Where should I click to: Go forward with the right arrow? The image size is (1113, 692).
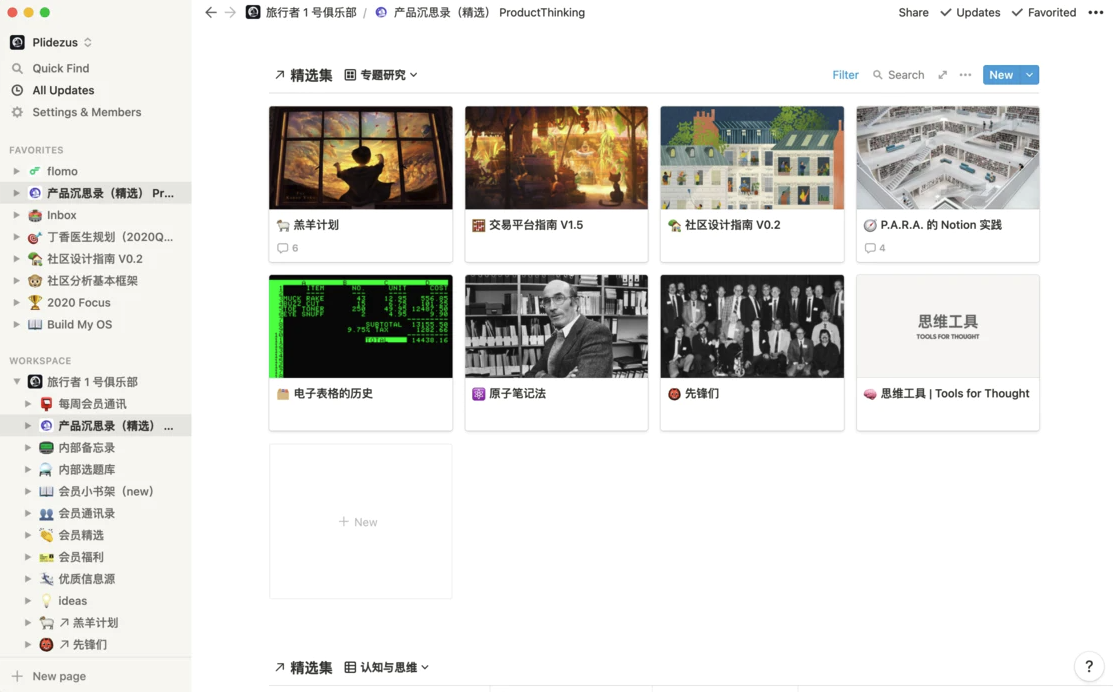tap(230, 12)
